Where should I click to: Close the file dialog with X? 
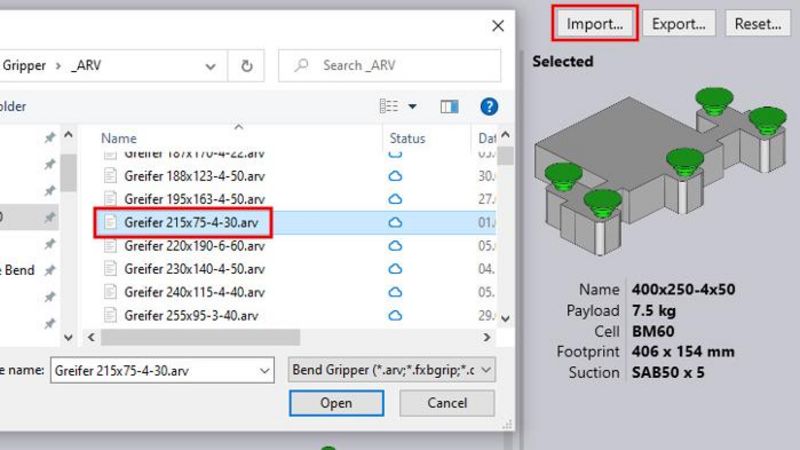click(497, 26)
